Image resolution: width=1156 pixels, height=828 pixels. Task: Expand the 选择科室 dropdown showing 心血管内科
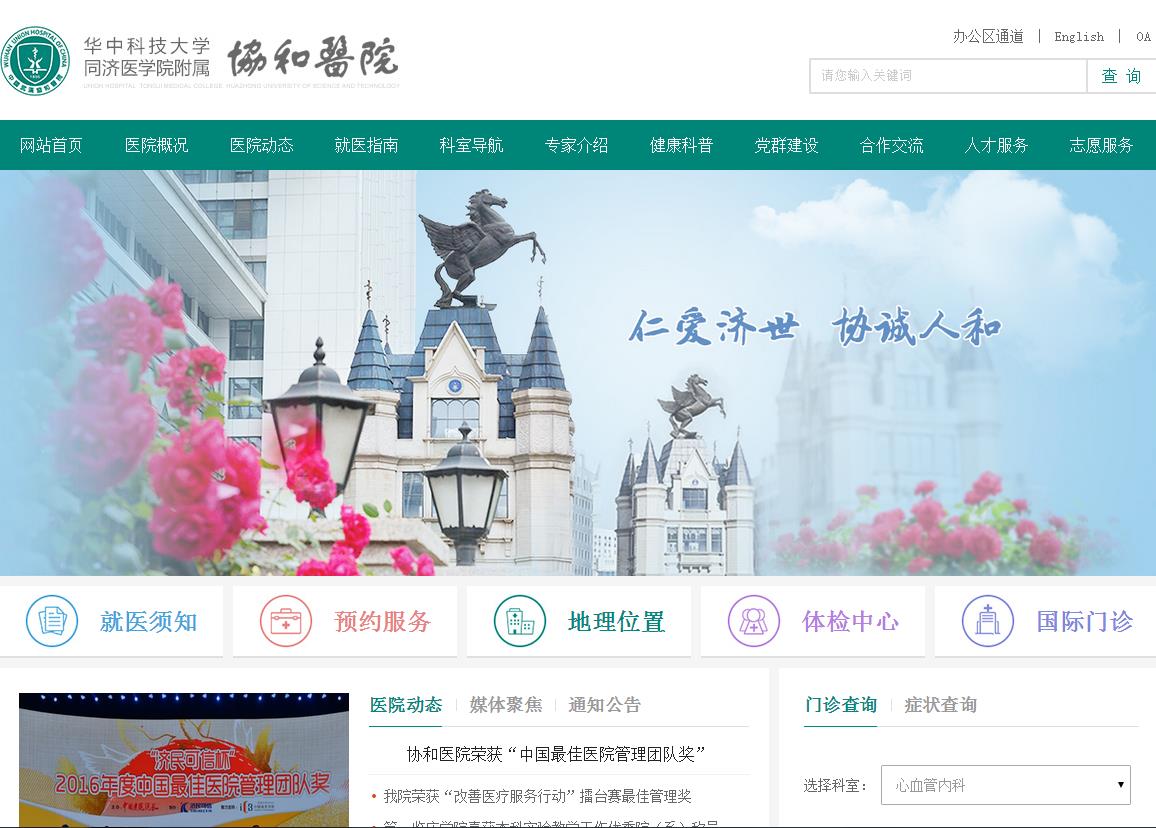[1006, 785]
